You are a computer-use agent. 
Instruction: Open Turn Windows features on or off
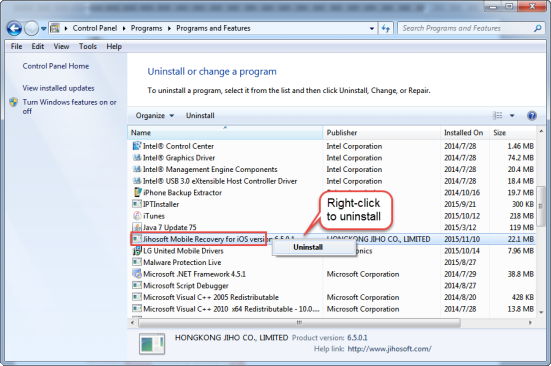point(69,106)
